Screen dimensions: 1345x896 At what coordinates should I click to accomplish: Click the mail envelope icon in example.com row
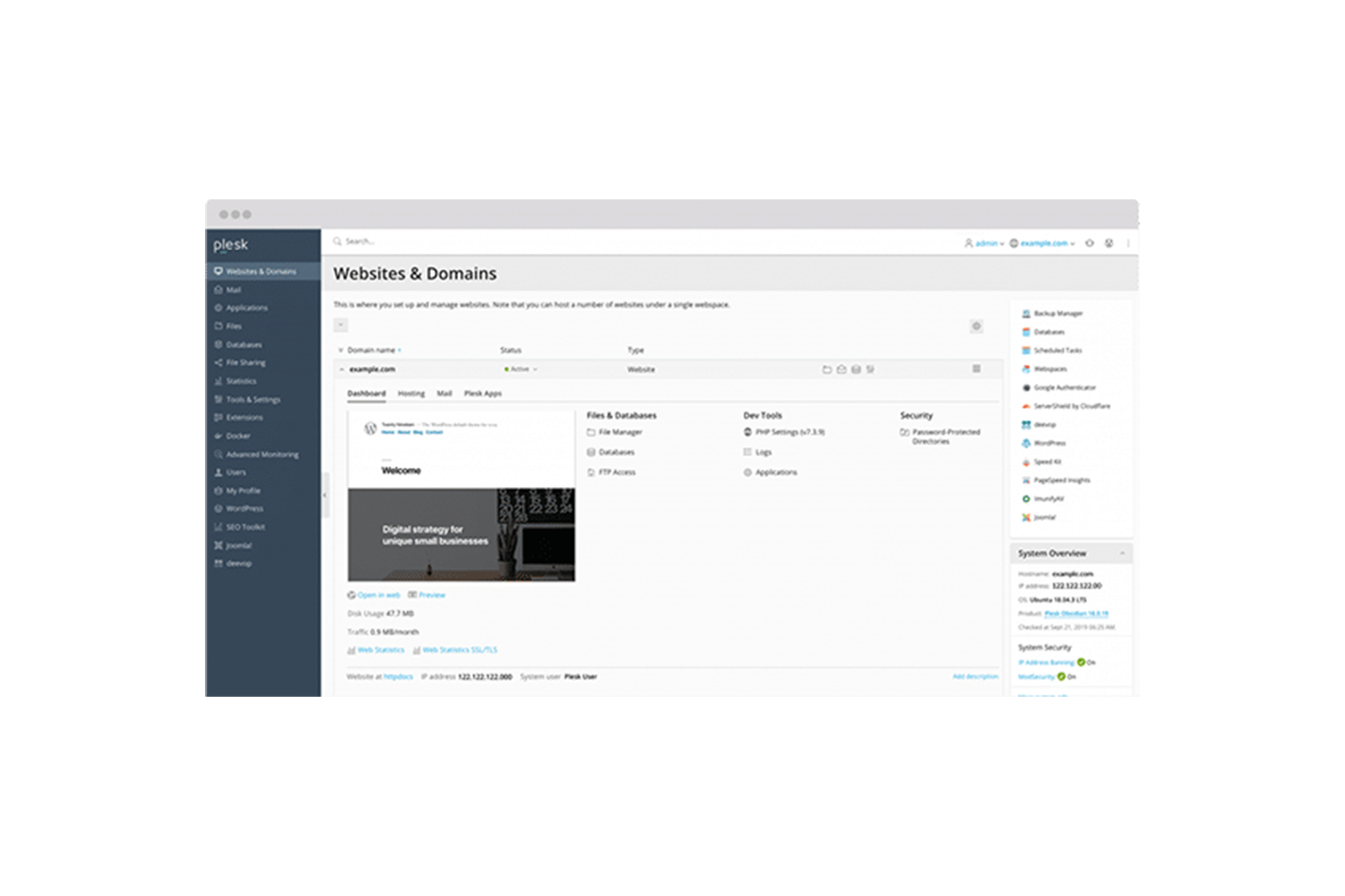tap(841, 369)
